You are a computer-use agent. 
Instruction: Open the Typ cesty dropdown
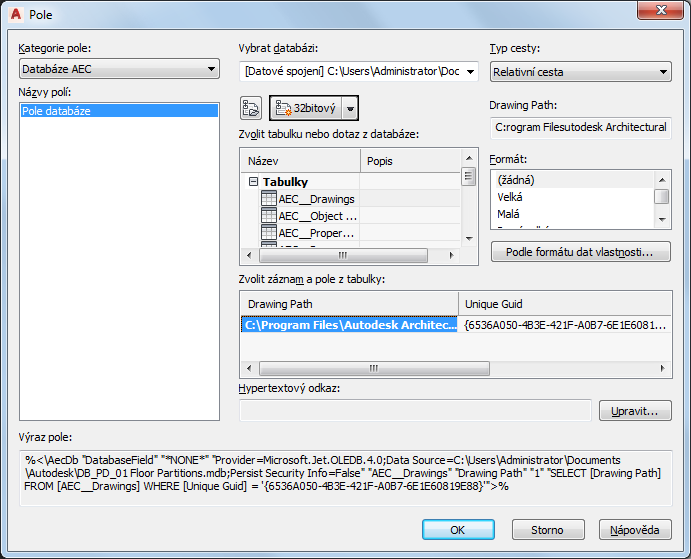581,72
